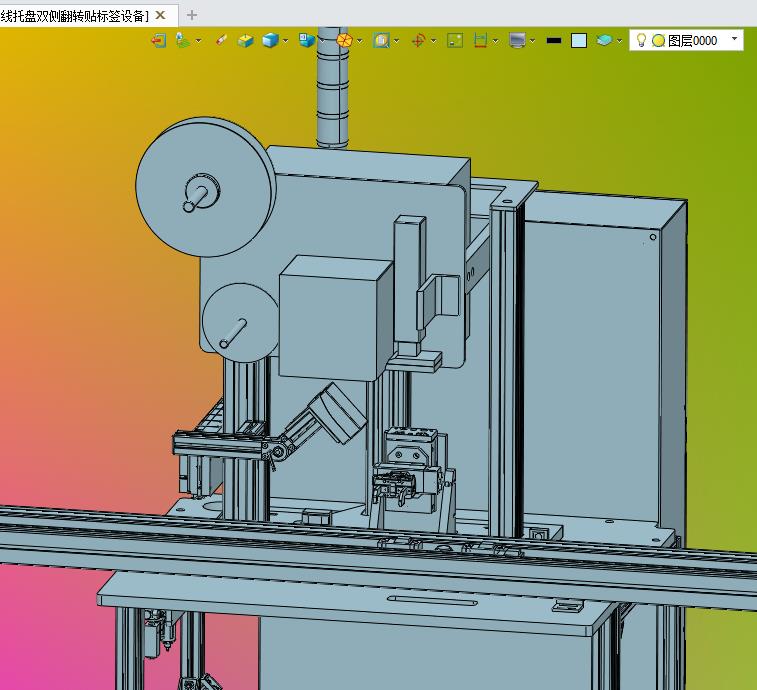The height and width of the screenshot is (690, 757).
Task: Click the green square picture icon
Action: pos(455,41)
